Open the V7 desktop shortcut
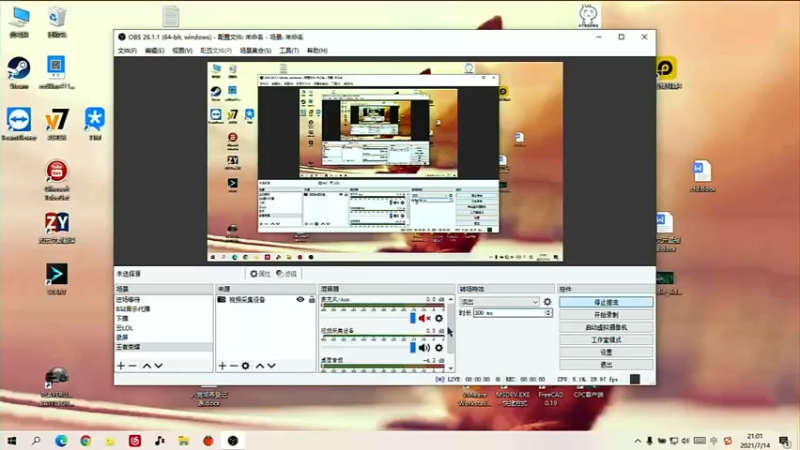 57,124
